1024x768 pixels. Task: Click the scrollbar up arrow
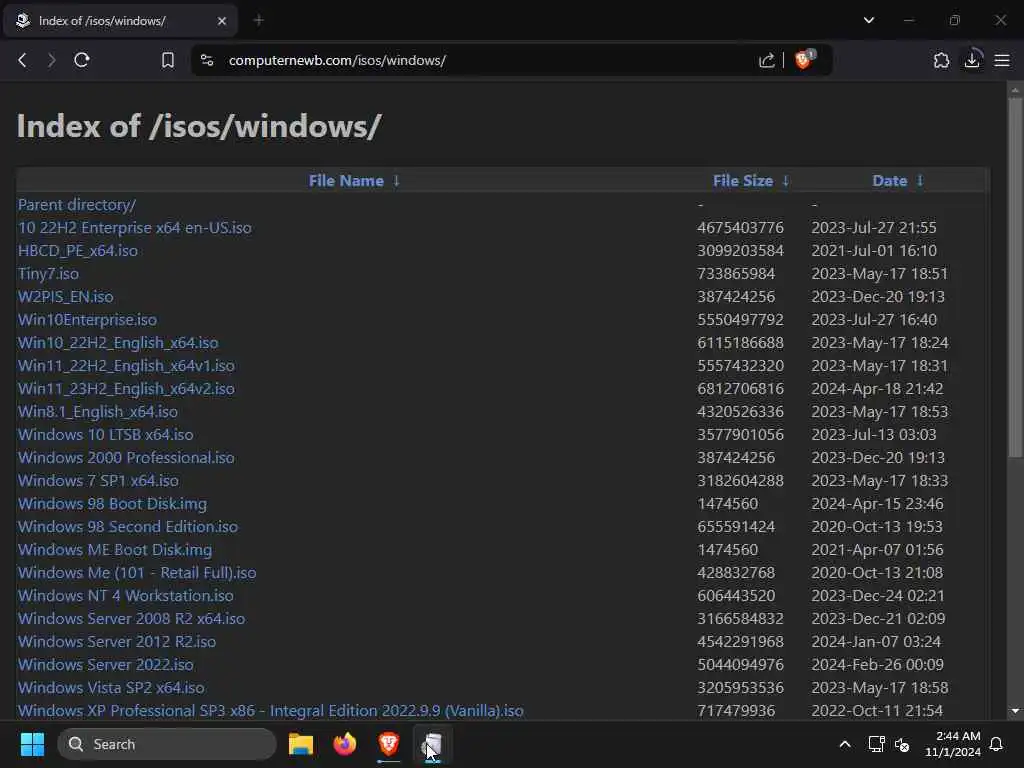[x=1015, y=89]
